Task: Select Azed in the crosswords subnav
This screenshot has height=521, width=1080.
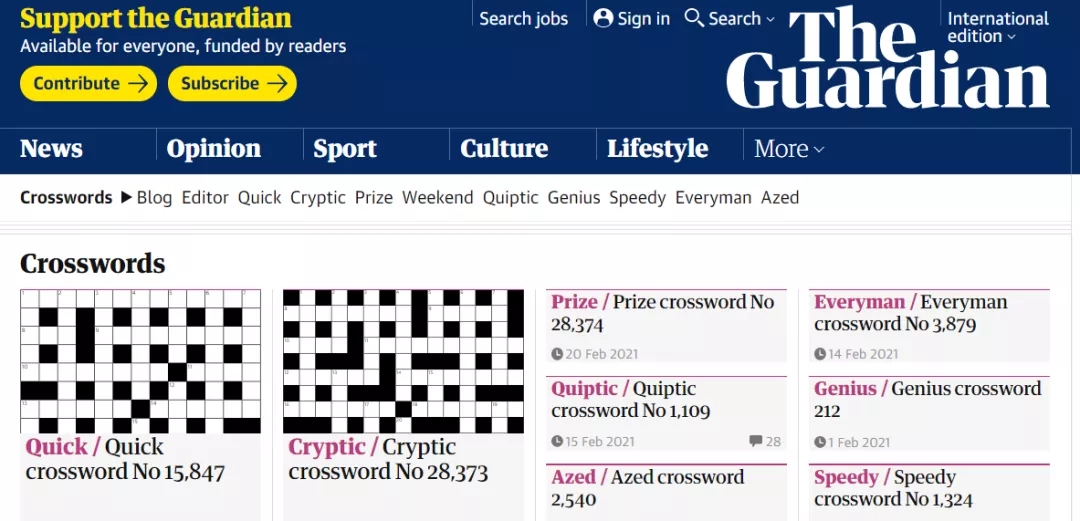Action: [x=780, y=197]
